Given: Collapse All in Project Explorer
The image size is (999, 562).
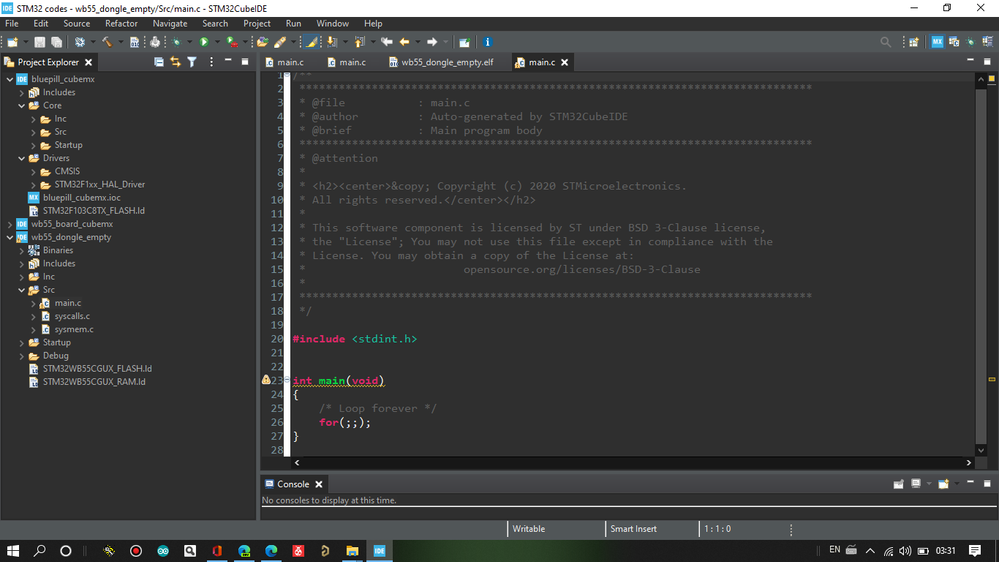Looking at the screenshot, I should click(x=159, y=62).
